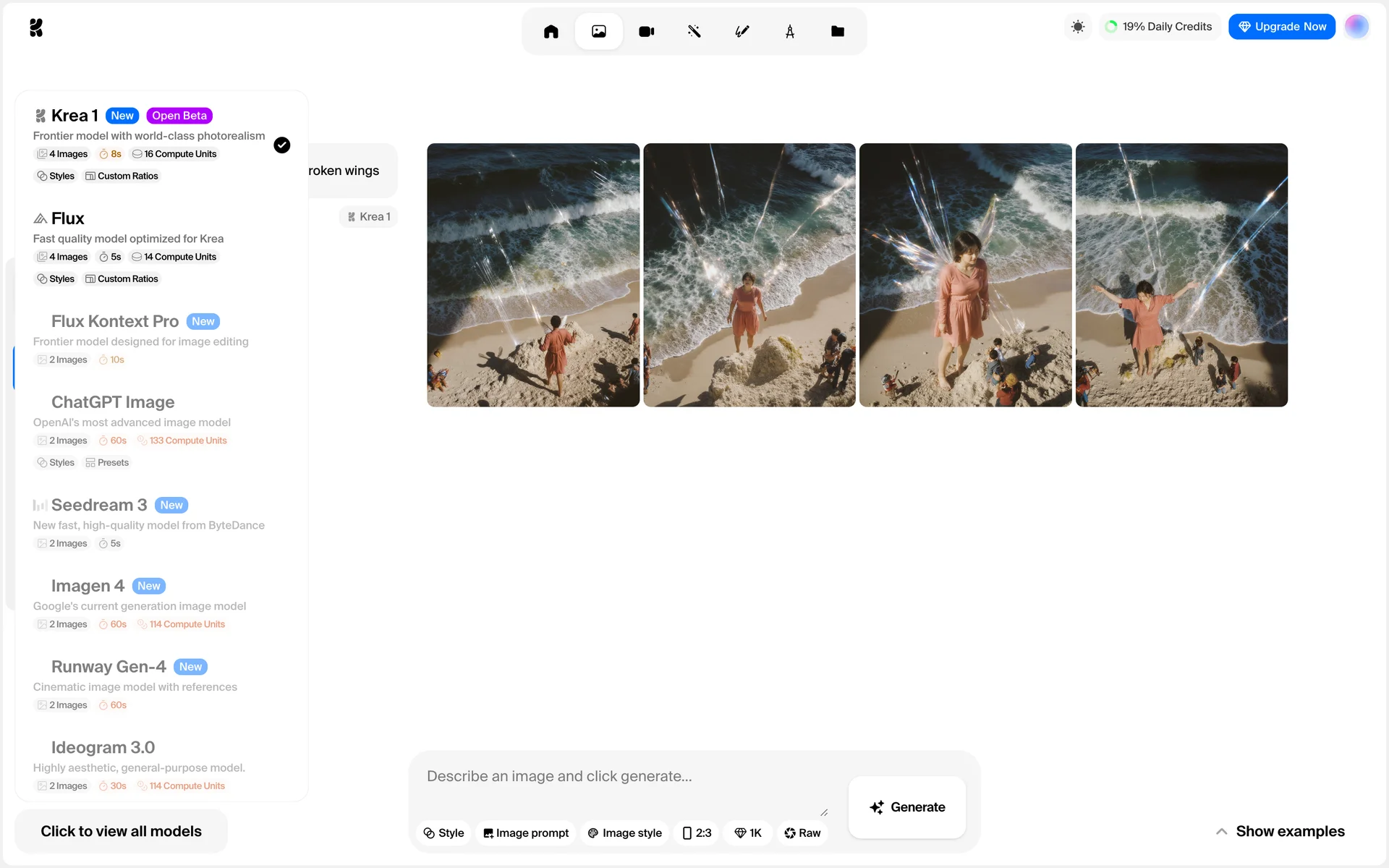The width and height of the screenshot is (1389, 868).
Task: Open the 1K resolution dropdown
Action: coord(748,833)
